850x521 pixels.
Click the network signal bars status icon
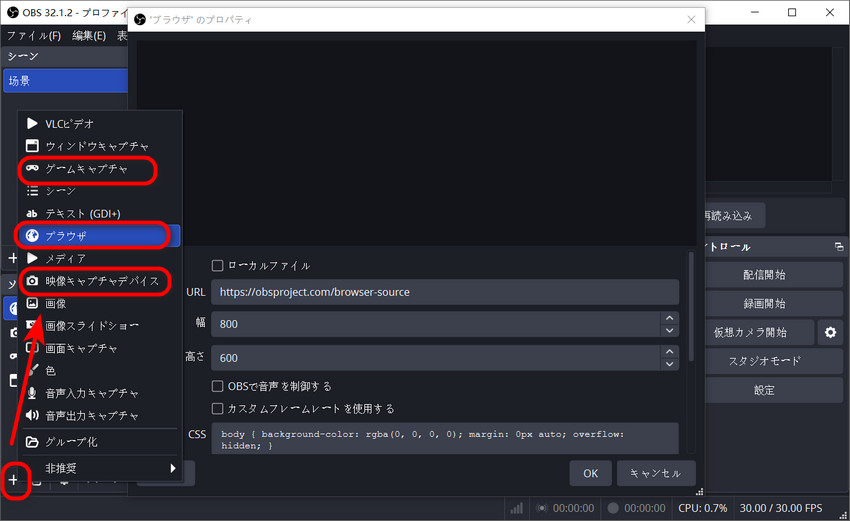(x=517, y=508)
